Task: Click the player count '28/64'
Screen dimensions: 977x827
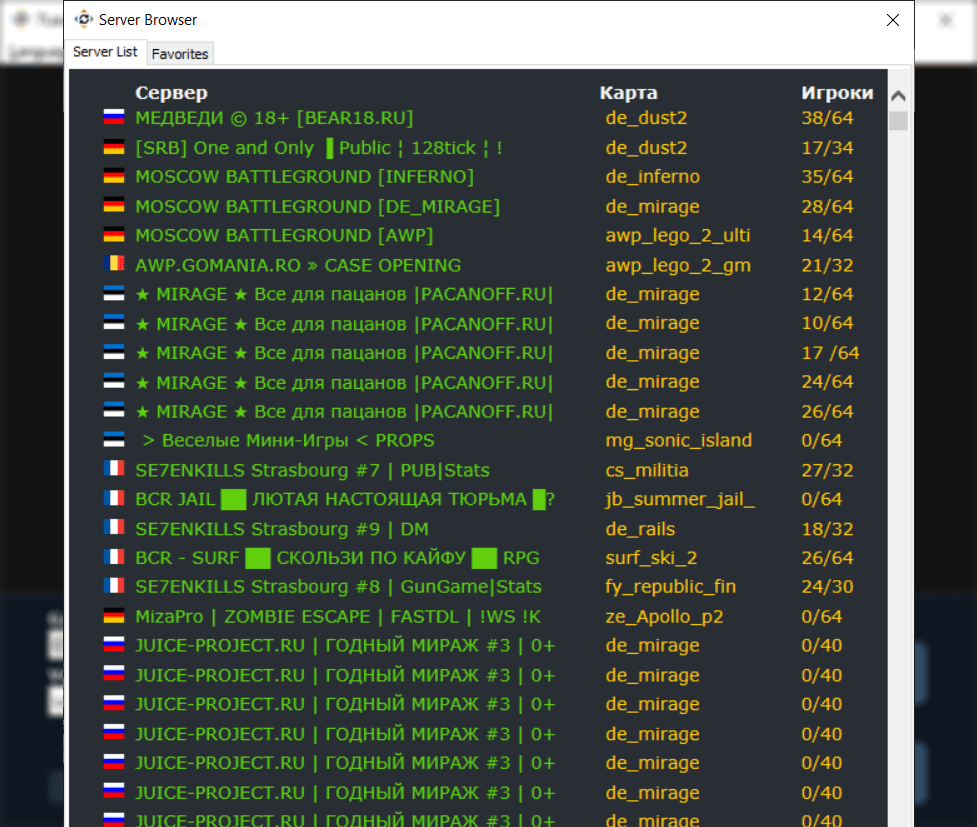Action: coord(827,206)
